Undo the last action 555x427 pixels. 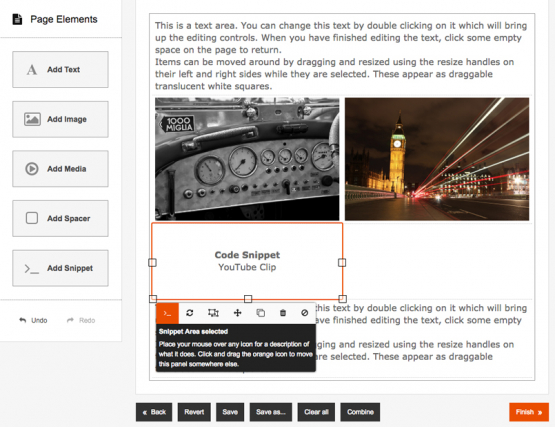click(33, 320)
